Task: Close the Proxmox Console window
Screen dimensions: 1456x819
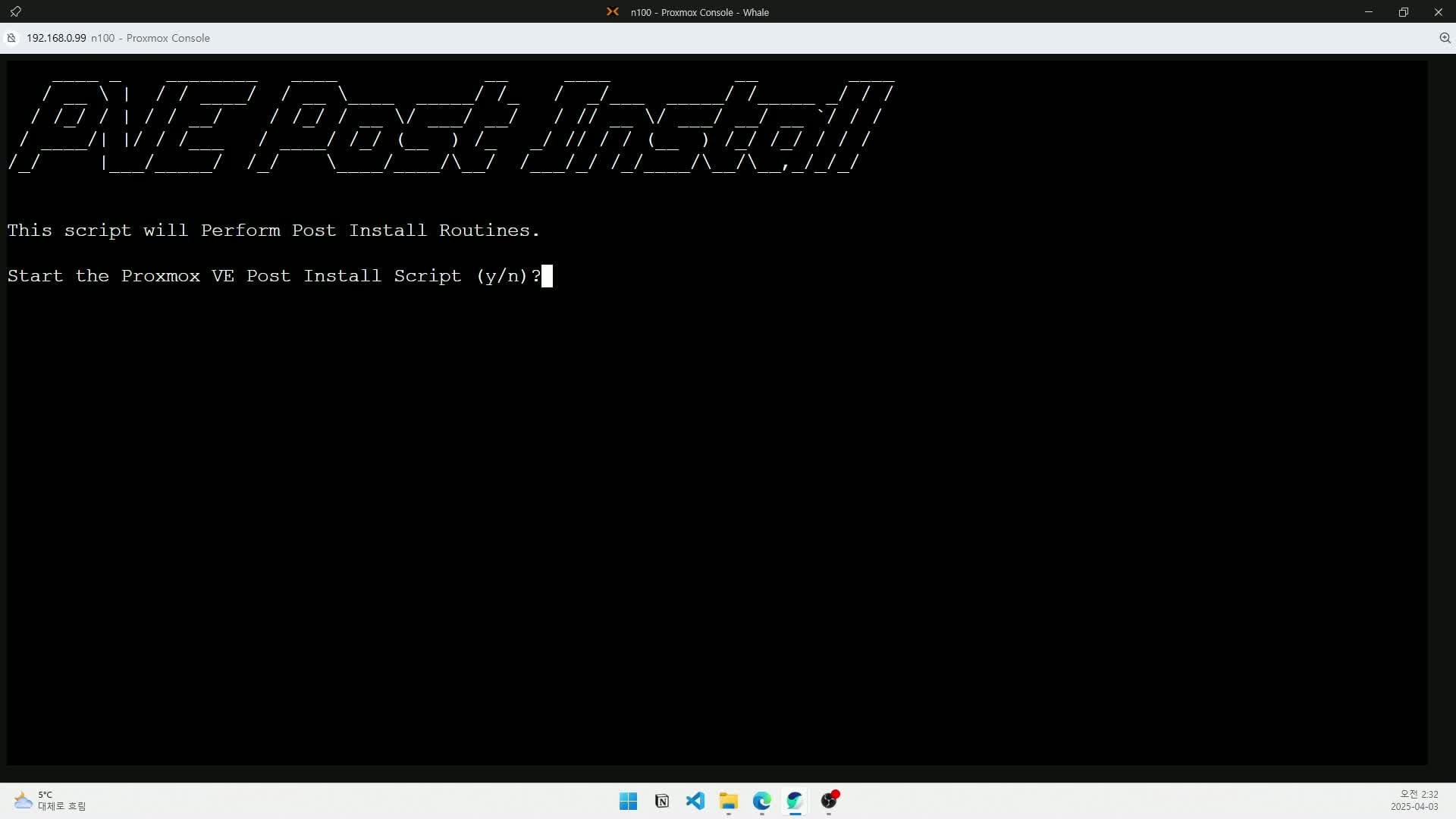Action: click(x=1439, y=11)
